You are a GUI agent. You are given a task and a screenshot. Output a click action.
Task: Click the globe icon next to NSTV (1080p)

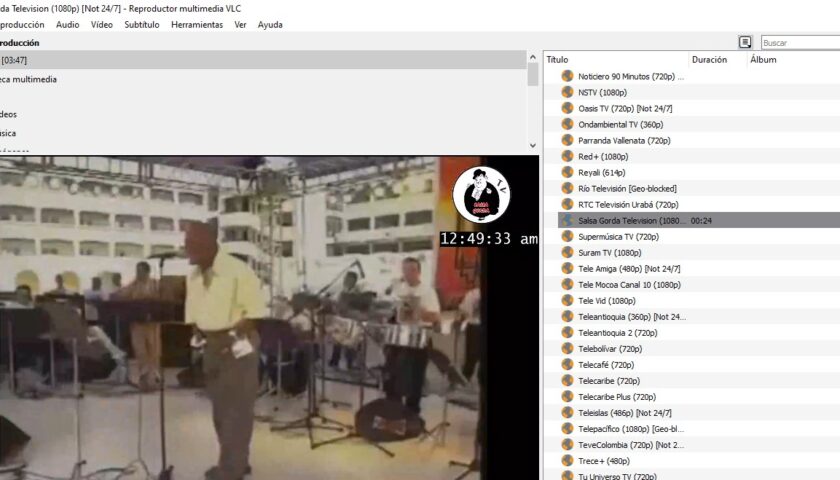pos(567,92)
